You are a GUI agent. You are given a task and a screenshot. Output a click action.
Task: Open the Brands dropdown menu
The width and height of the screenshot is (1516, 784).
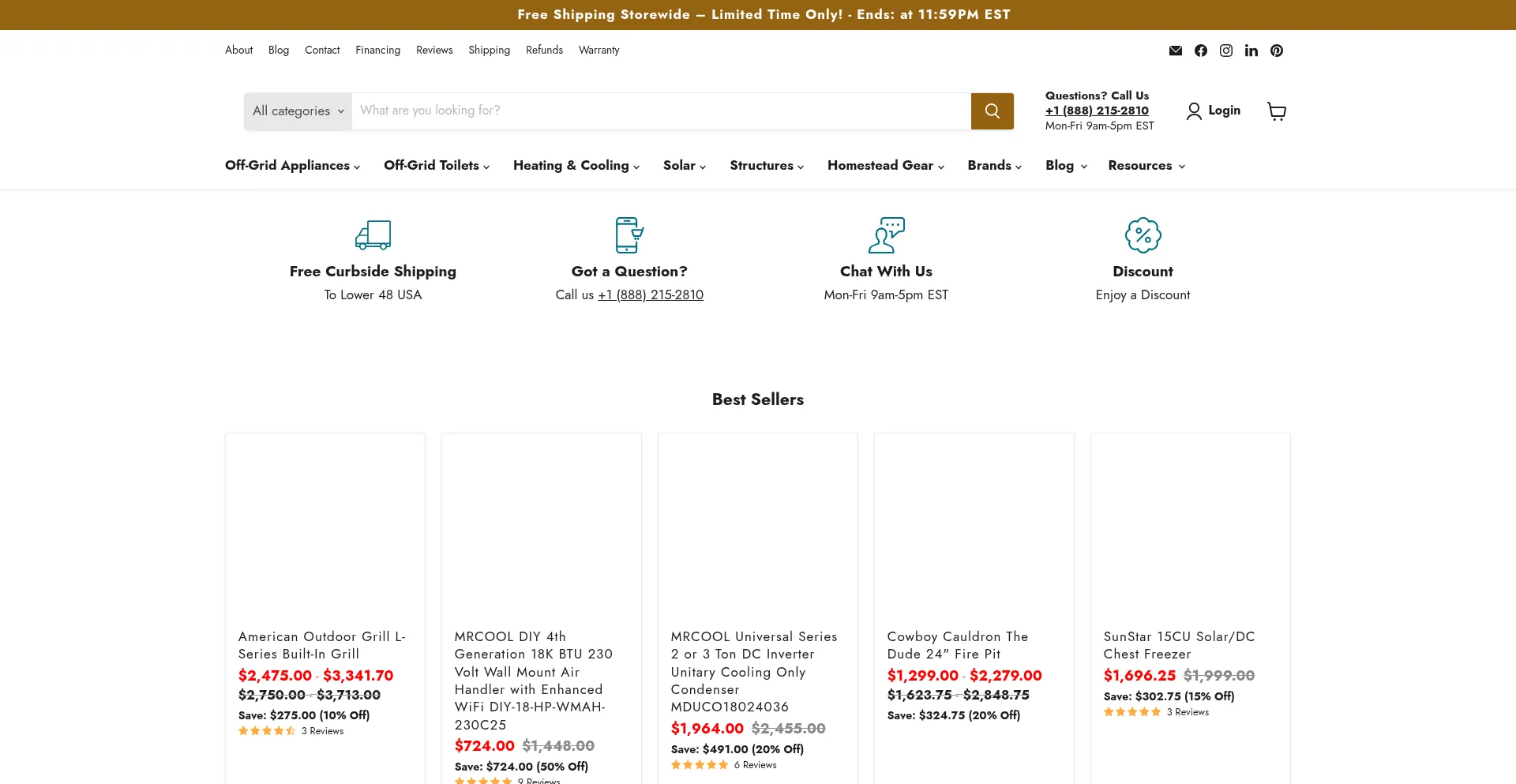[x=994, y=166]
